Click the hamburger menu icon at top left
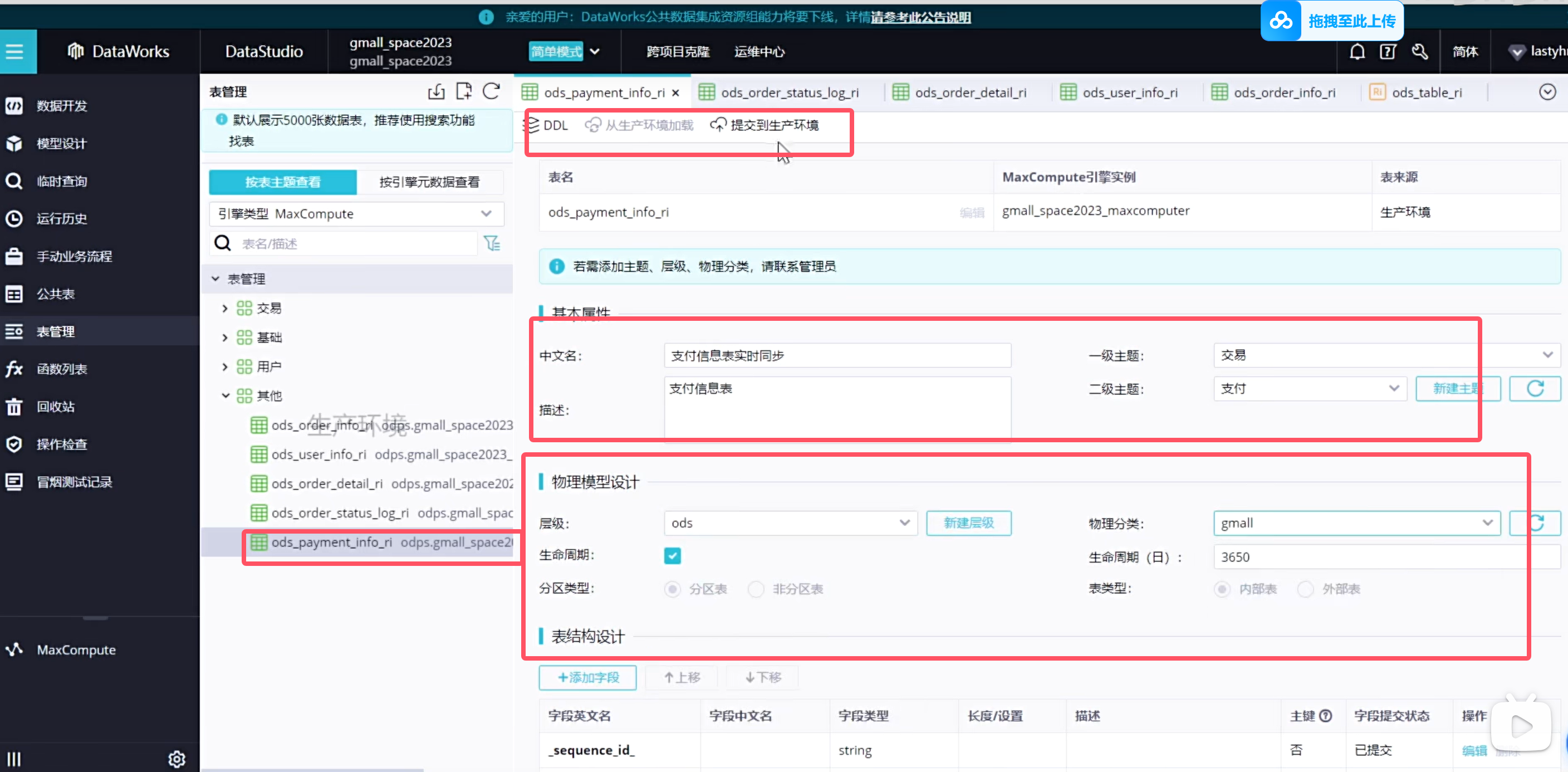Viewport: 1568px width, 772px height. pos(14,52)
